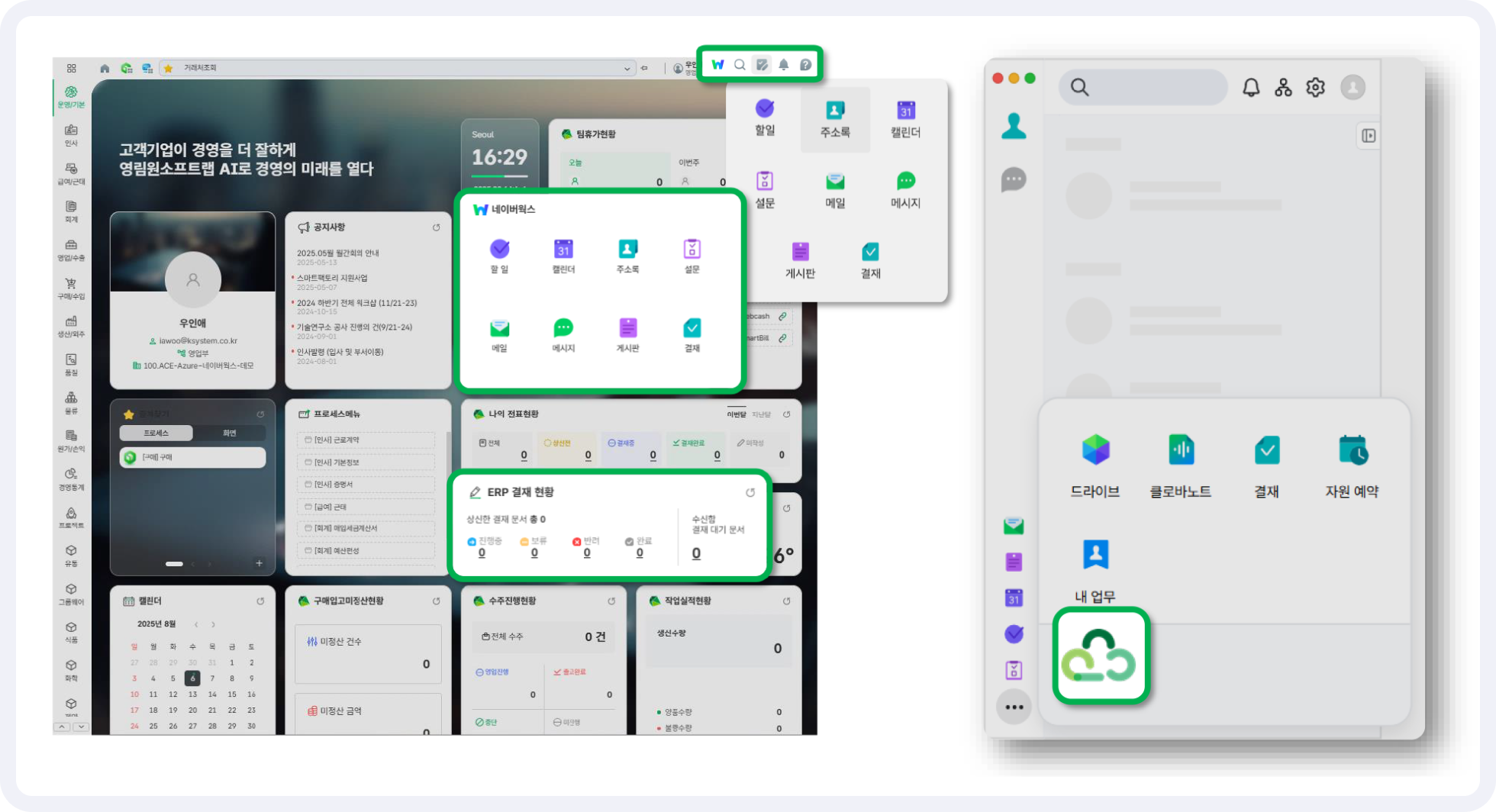The image size is (1496, 812).
Task: Click the 2025.05월 월간회의 안내 notice
Action: coord(337,253)
